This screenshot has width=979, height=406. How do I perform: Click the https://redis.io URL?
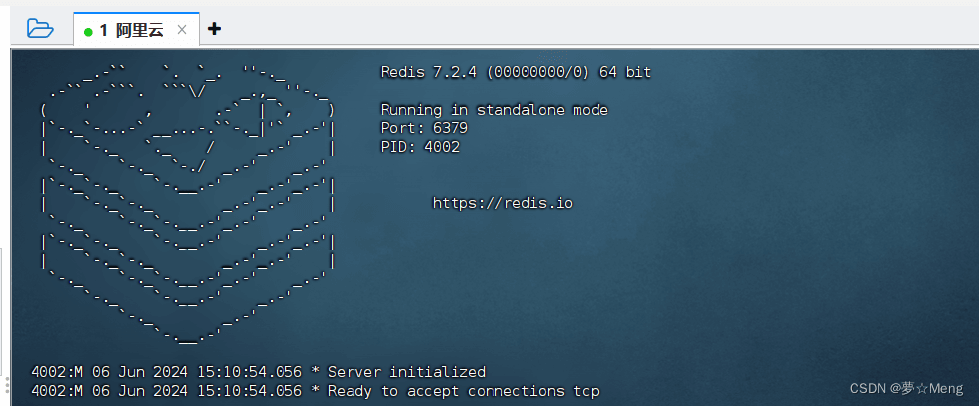[x=503, y=203]
